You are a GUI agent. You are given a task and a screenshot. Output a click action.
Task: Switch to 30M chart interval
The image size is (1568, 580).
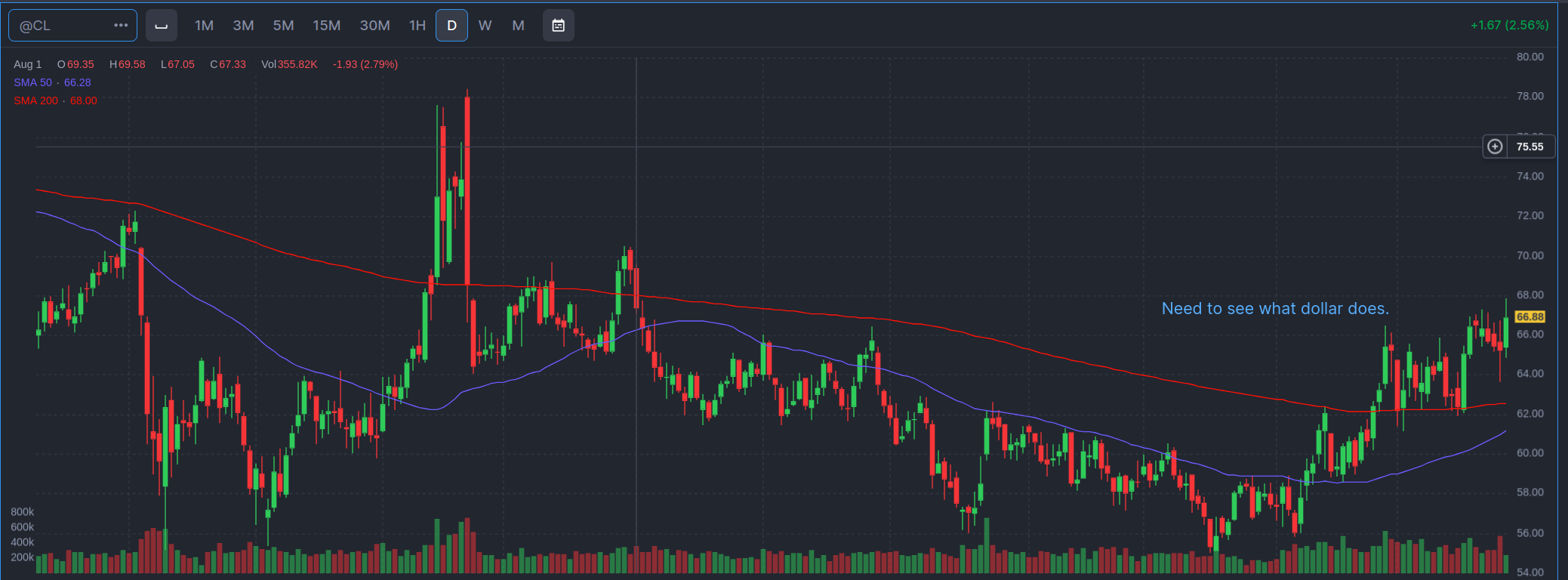click(x=374, y=25)
